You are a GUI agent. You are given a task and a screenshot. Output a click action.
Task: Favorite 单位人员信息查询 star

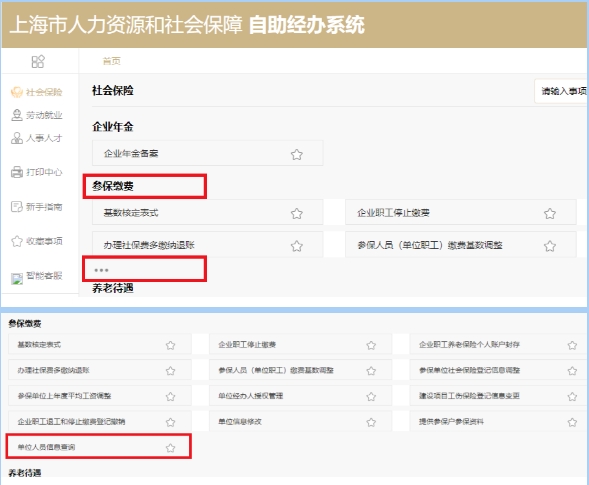click(171, 447)
